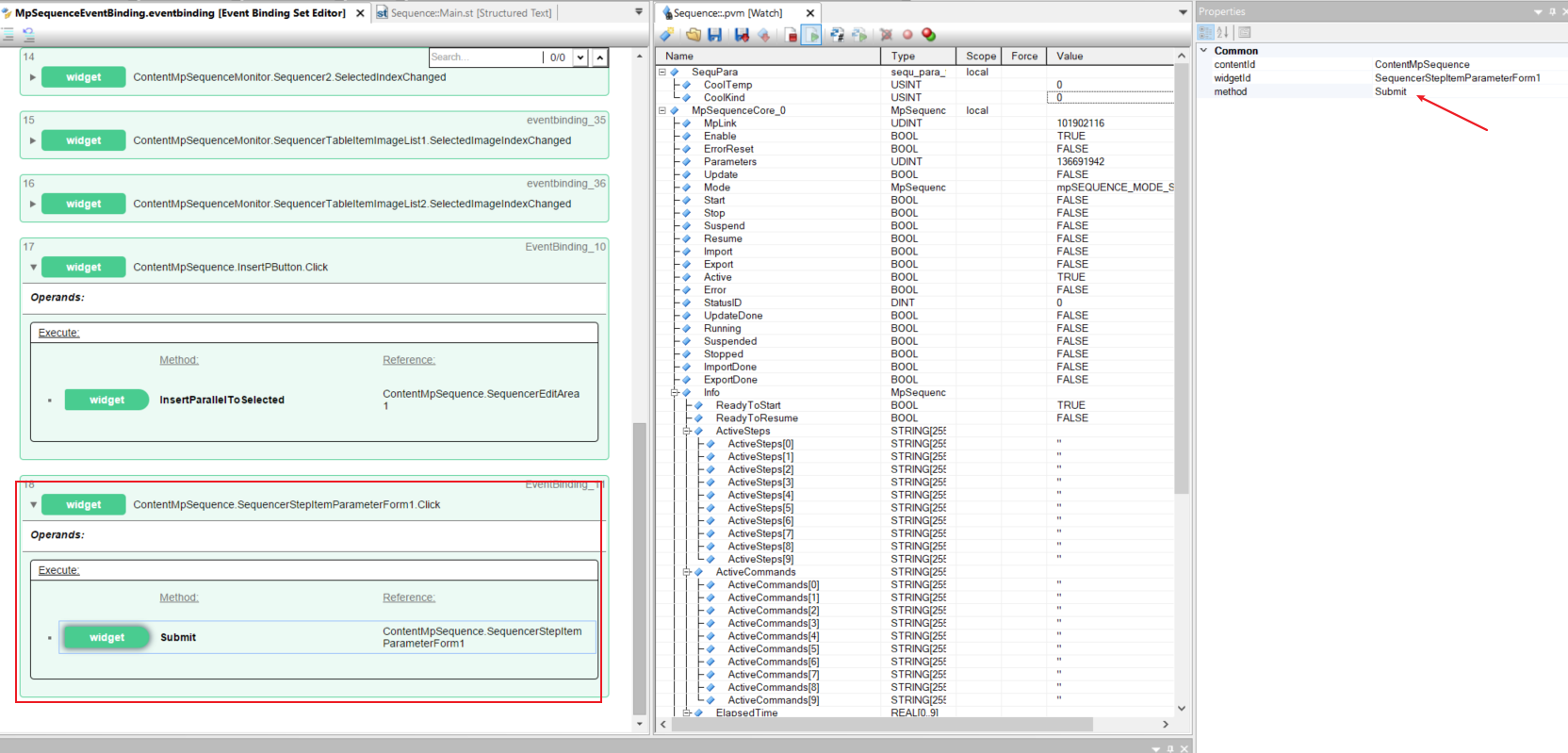Click the widget badge beside the Submit method
This screenshot has height=753, width=1568.
coord(106,637)
